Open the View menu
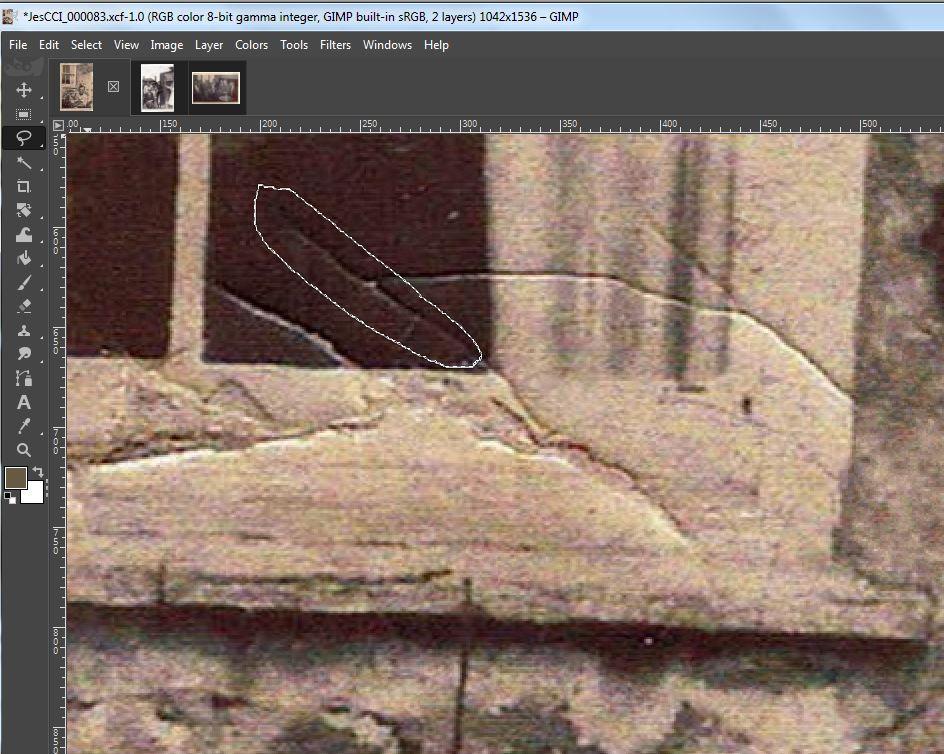Screen dimensions: 944x754 click(x=126, y=45)
